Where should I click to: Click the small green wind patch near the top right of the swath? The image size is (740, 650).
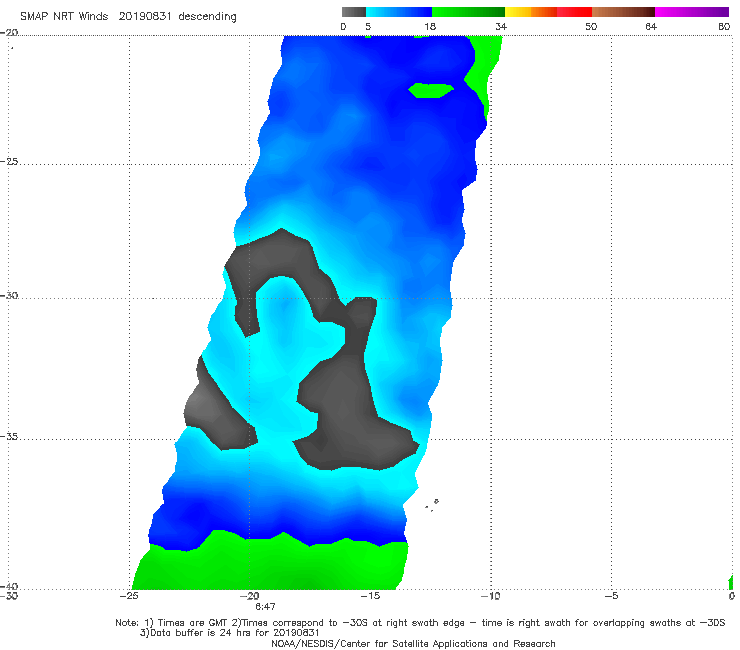431,90
